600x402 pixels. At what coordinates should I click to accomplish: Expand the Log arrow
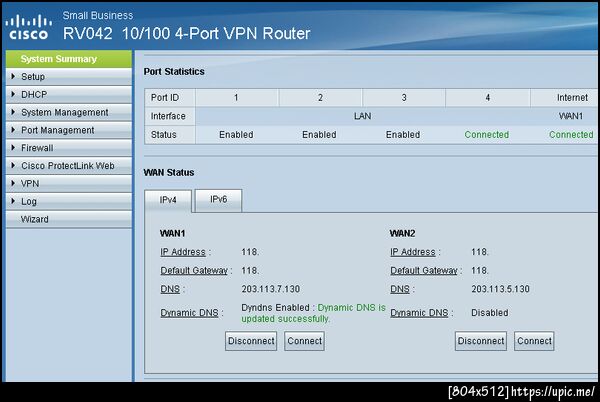tap(13, 201)
